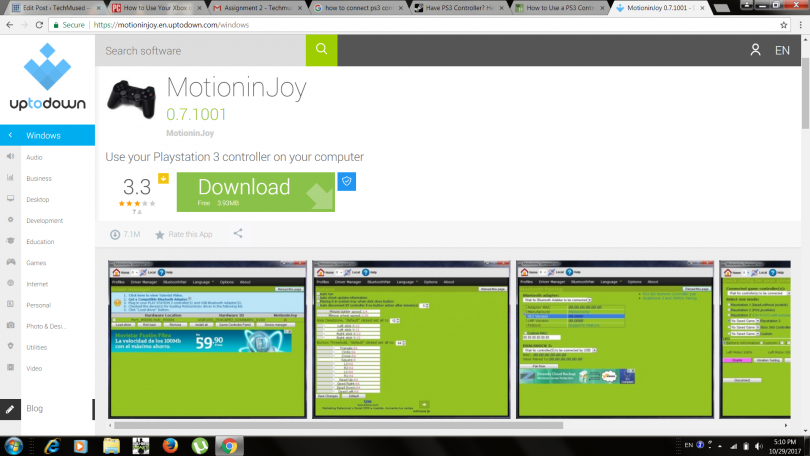Select the Utilities category

coord(36,347)
